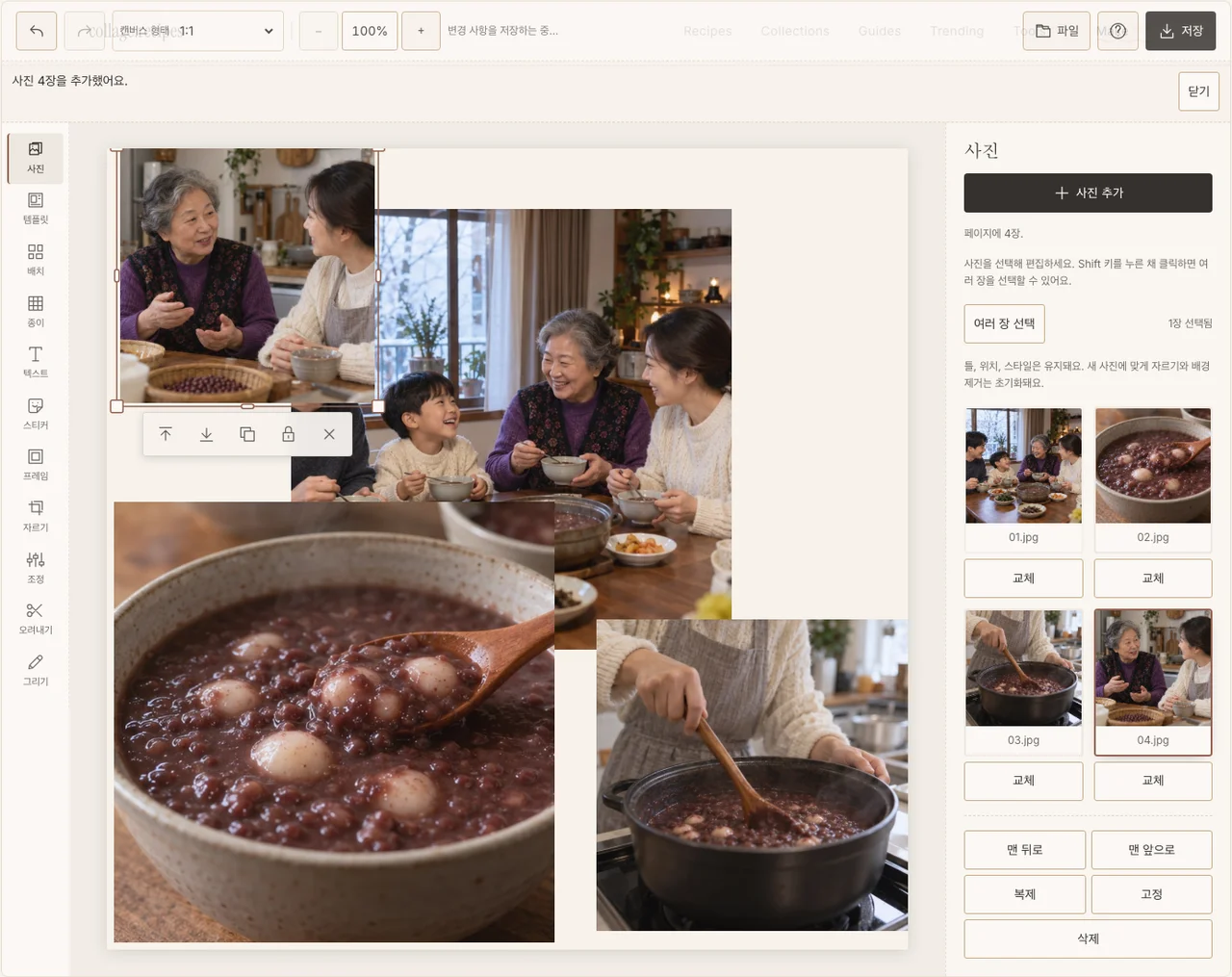Viewport: 1232px width, 977px height.
Task: Open the 파일 file menu
Action: pos(1057,31)
